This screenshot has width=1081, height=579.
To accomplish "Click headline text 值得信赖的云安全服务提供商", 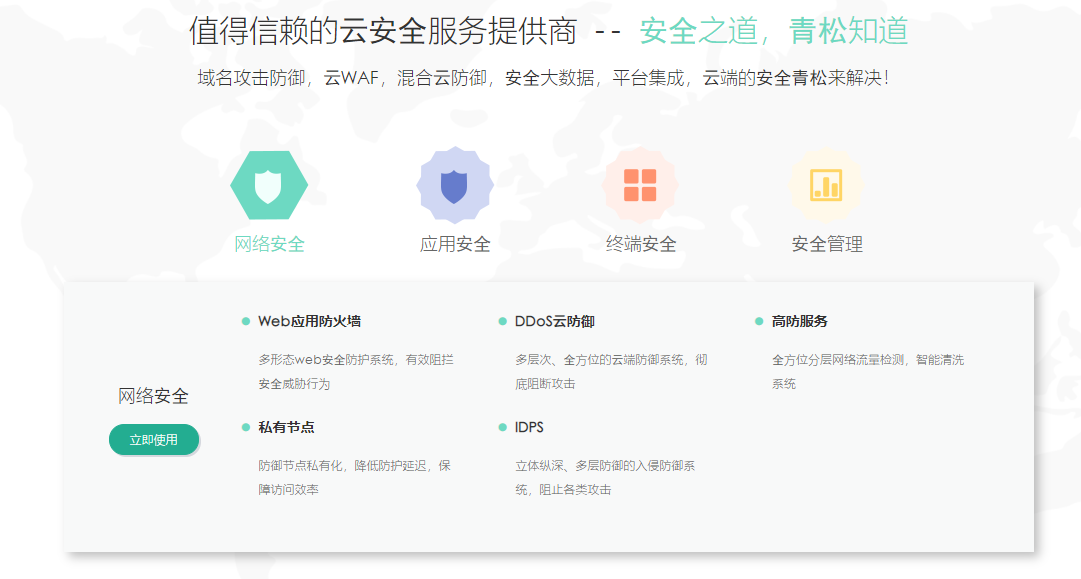I will 383,31.
